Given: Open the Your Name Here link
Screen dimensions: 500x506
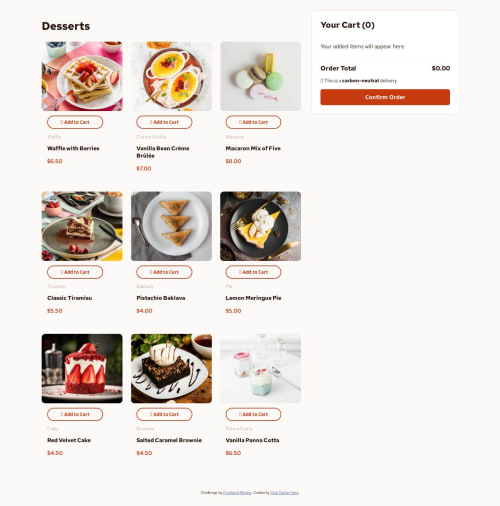Looking at the screenshot, I should [x=285, y=493].
